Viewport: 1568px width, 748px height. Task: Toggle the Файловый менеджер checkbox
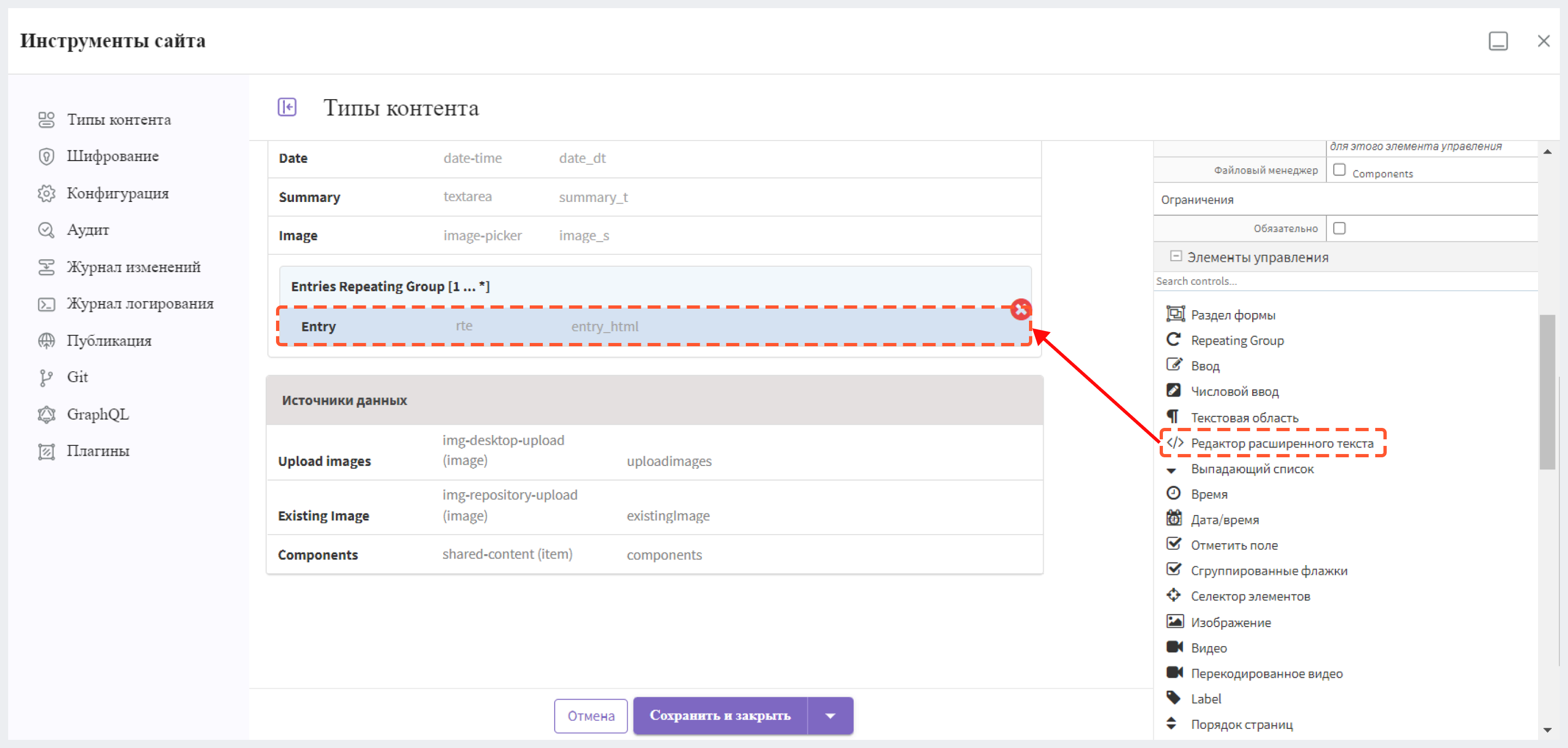1337,172
